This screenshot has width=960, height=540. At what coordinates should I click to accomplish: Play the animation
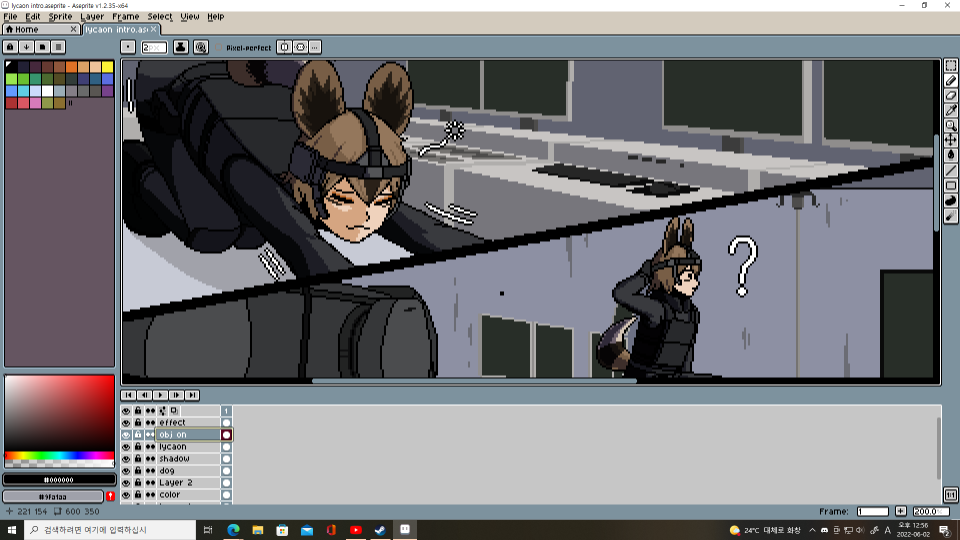(160, 395)
